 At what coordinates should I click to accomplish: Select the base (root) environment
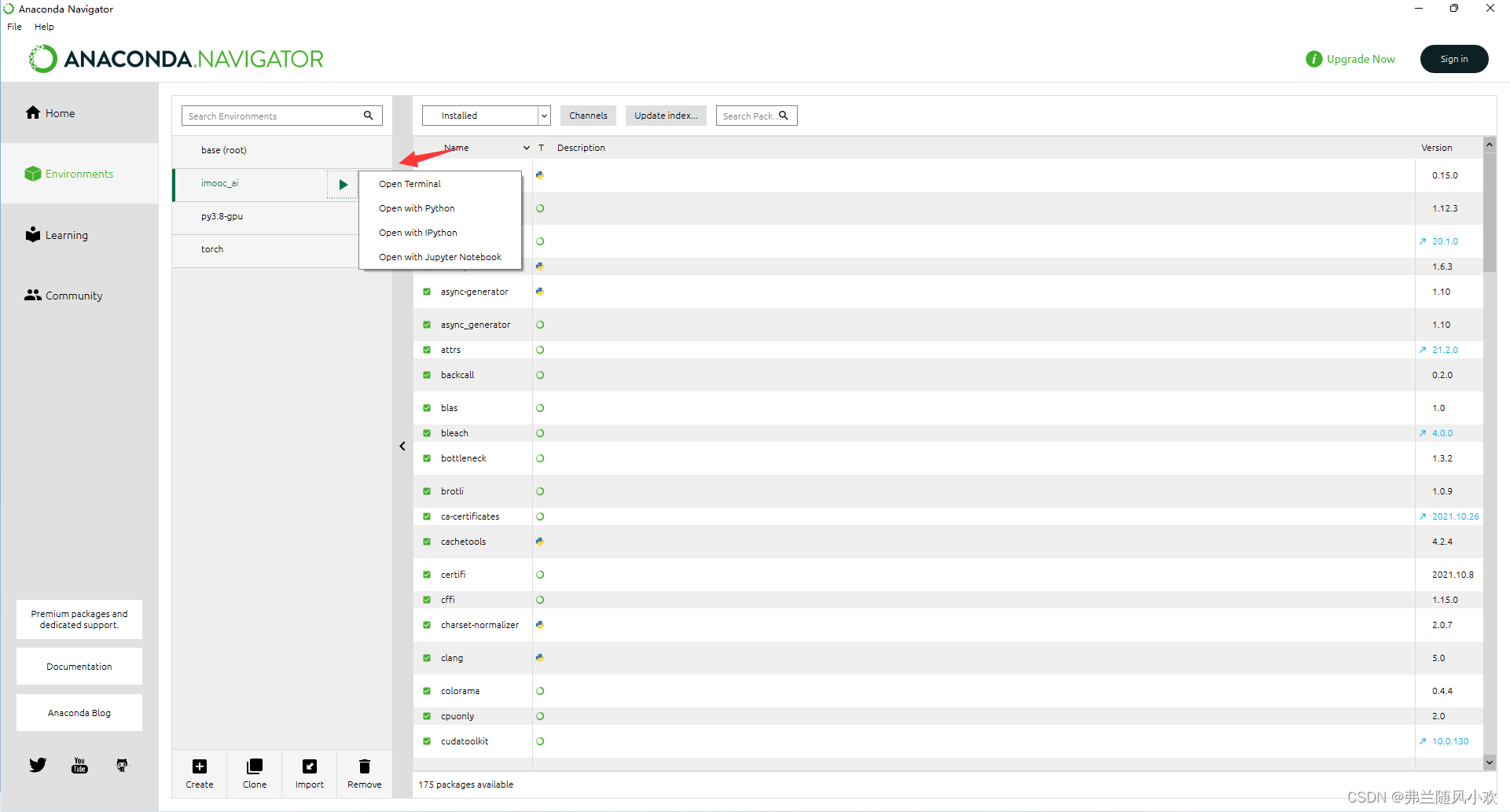(281, 150)
